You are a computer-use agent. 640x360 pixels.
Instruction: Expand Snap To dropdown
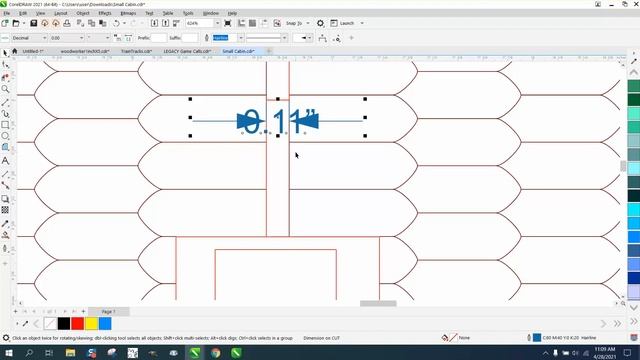click(x=308, y=23)
